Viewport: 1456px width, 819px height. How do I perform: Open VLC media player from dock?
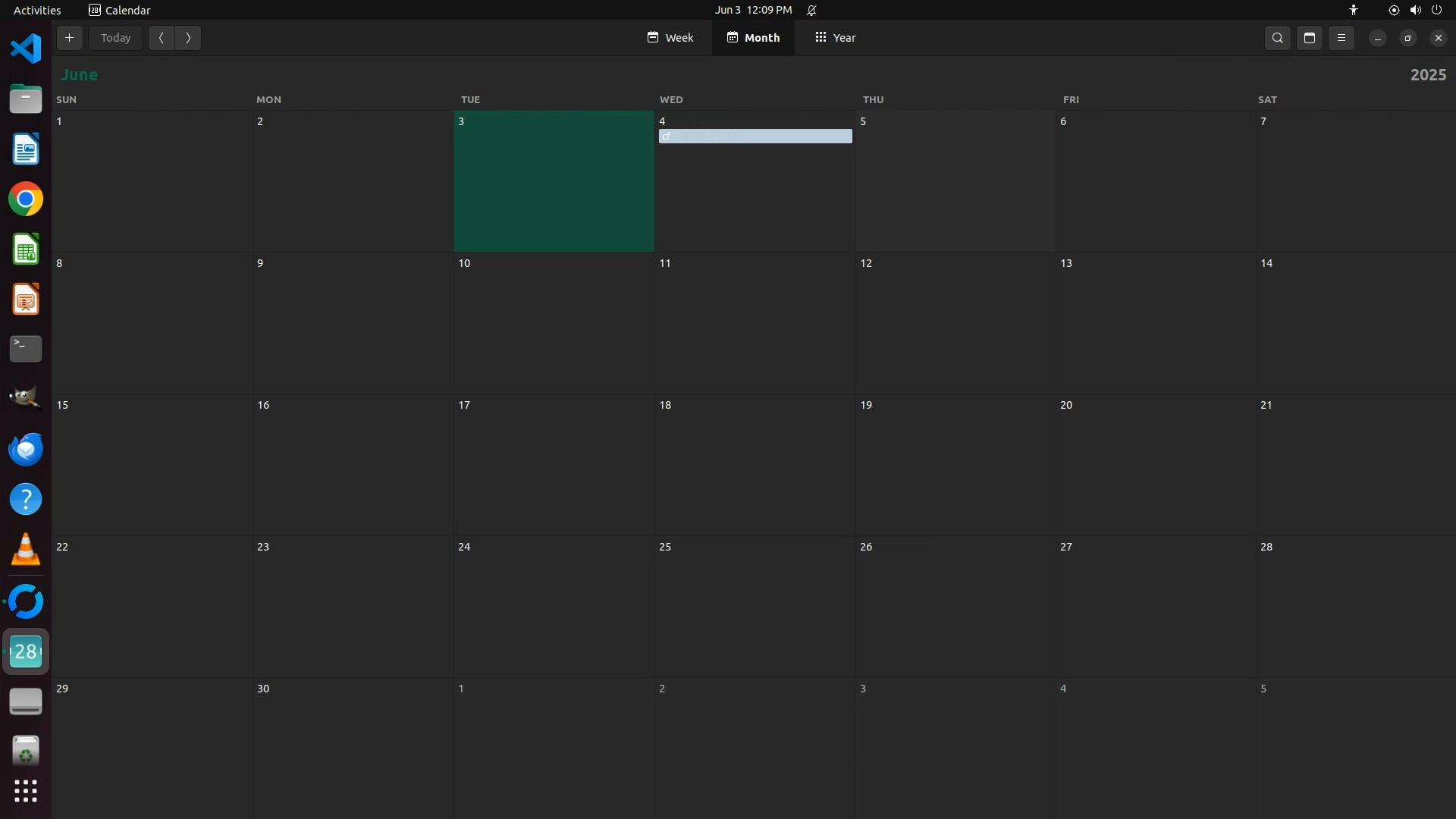pos(26,550)
